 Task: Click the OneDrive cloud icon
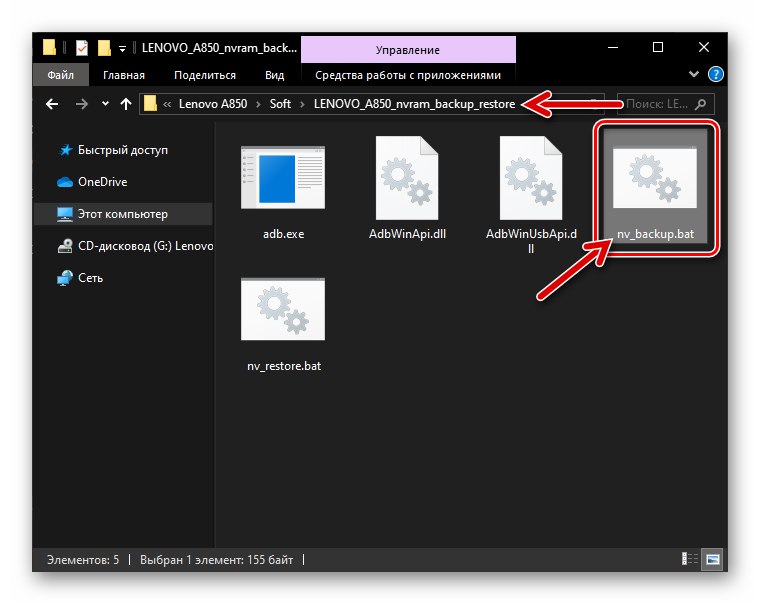pyautogui.click(x=65, y=182)
